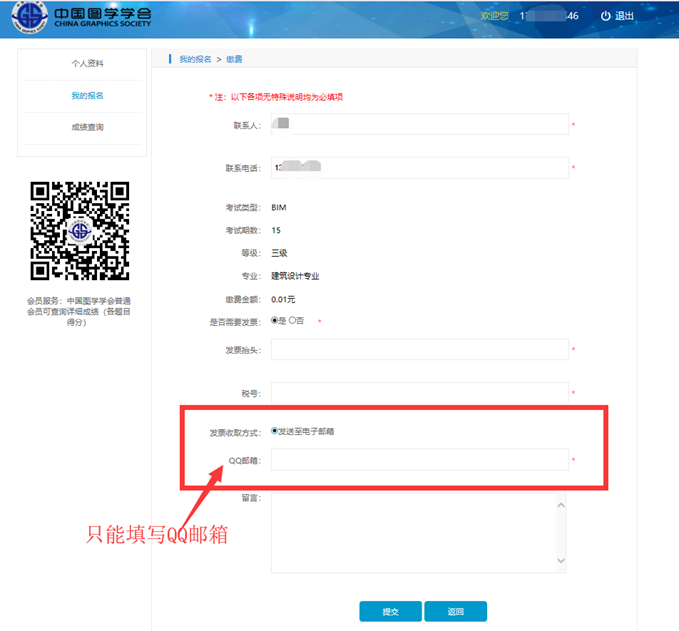The image size is (679, 631).
Task: Click the 我的报名 breadcrumb link
Action: (x=195, y=60)
